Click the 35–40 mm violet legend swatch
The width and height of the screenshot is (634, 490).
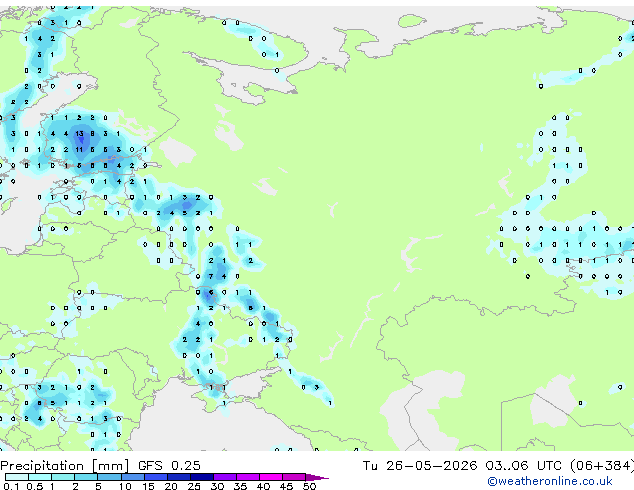coord(247,477)
